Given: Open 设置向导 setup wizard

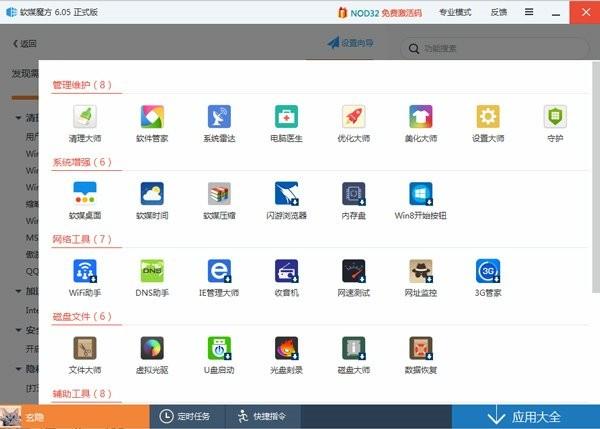Looking at the screenshot, I should tap(351, 43).
